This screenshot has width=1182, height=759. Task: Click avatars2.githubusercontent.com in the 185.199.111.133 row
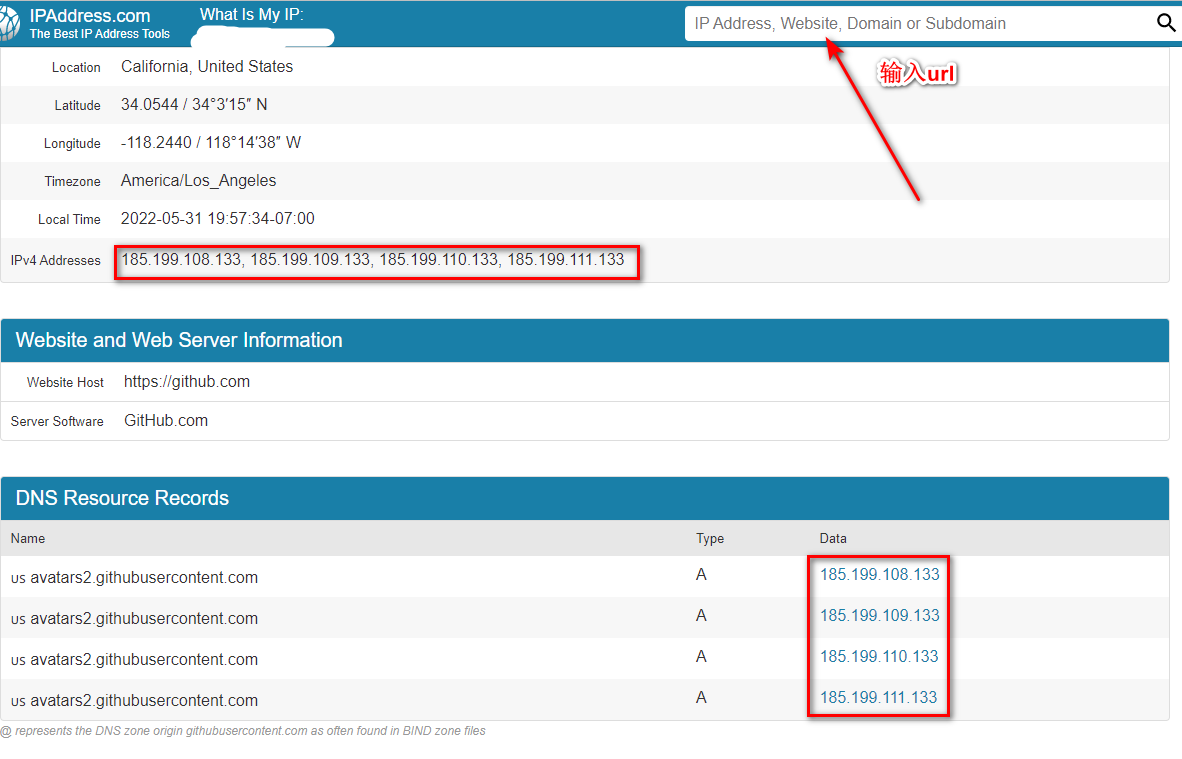[x=144, y=700]
